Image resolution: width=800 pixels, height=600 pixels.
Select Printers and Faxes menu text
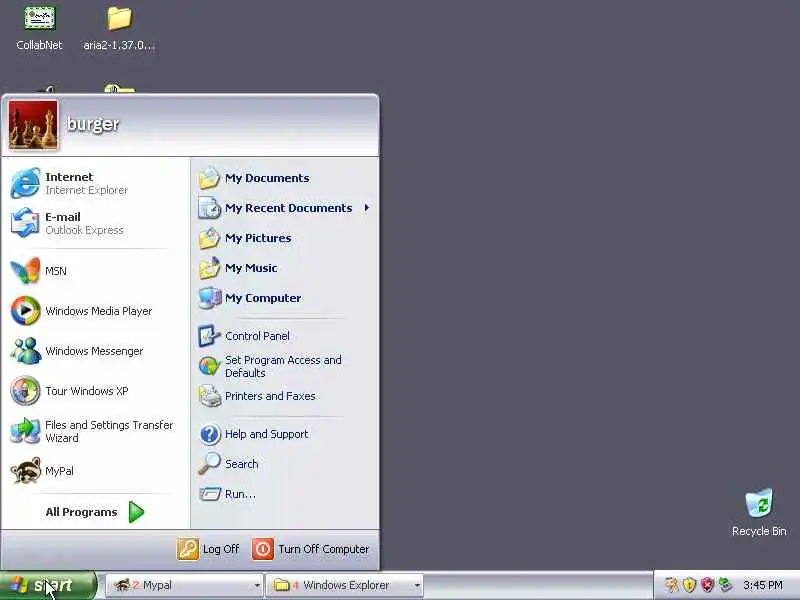[270, 396]
